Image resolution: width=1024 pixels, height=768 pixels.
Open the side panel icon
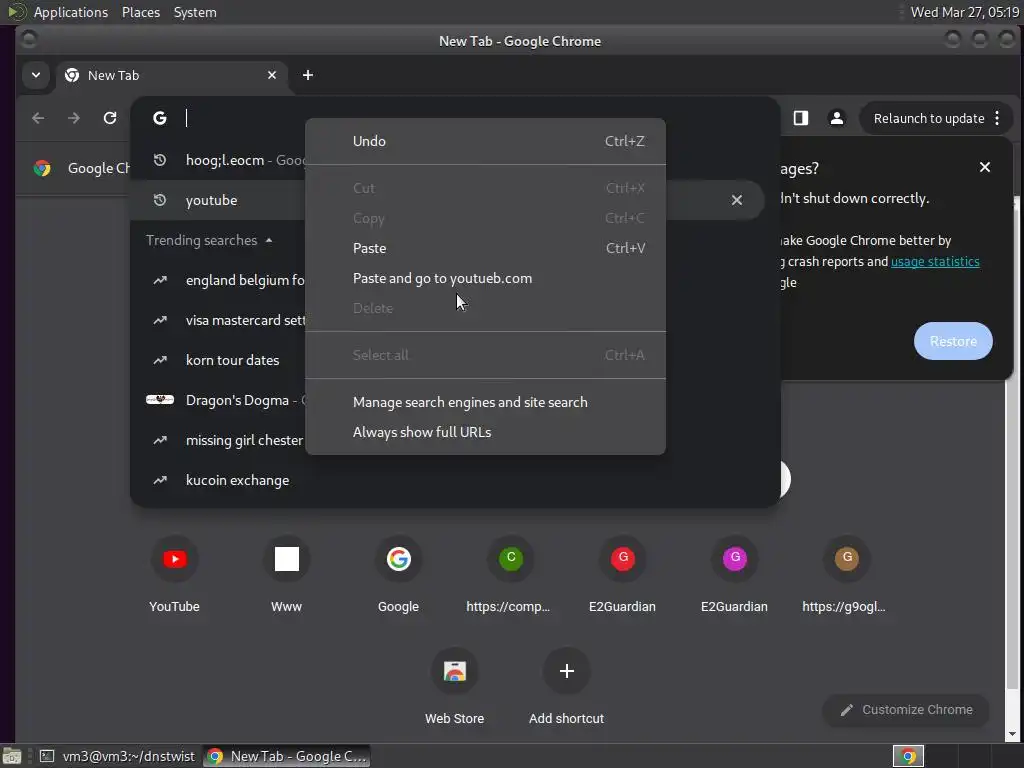coord(801,118)
